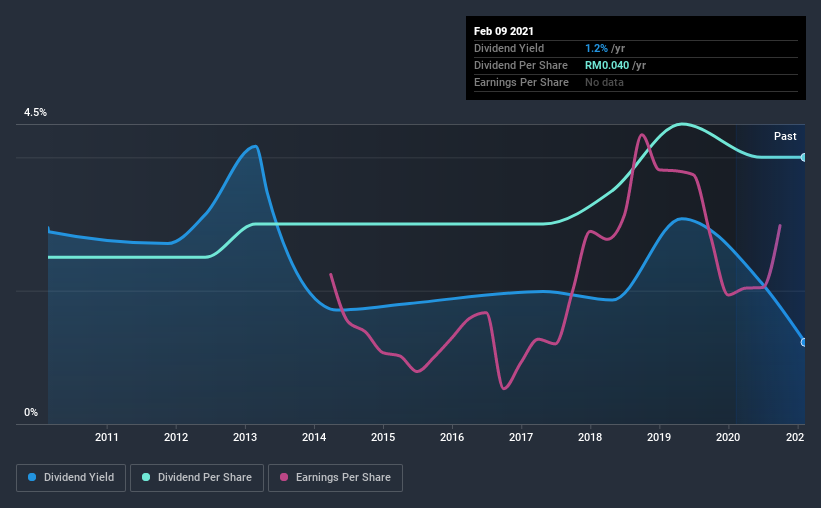821x508 pixels.
Task: Select the 2020 label on the time axis
Action: point(728,437)
